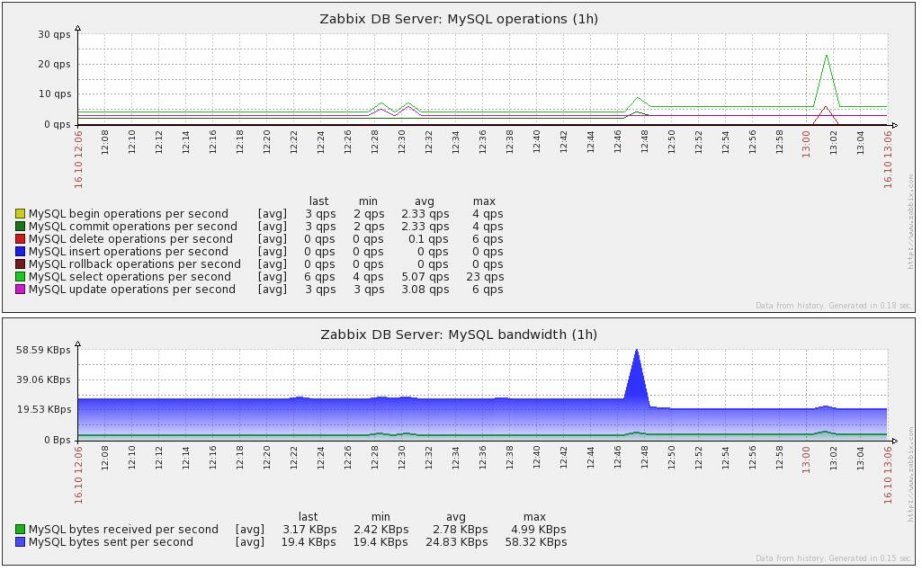This screenshot has width=922, height=571.
Task: Click the 10 qps y-axis label
Action: coord(54,94)
